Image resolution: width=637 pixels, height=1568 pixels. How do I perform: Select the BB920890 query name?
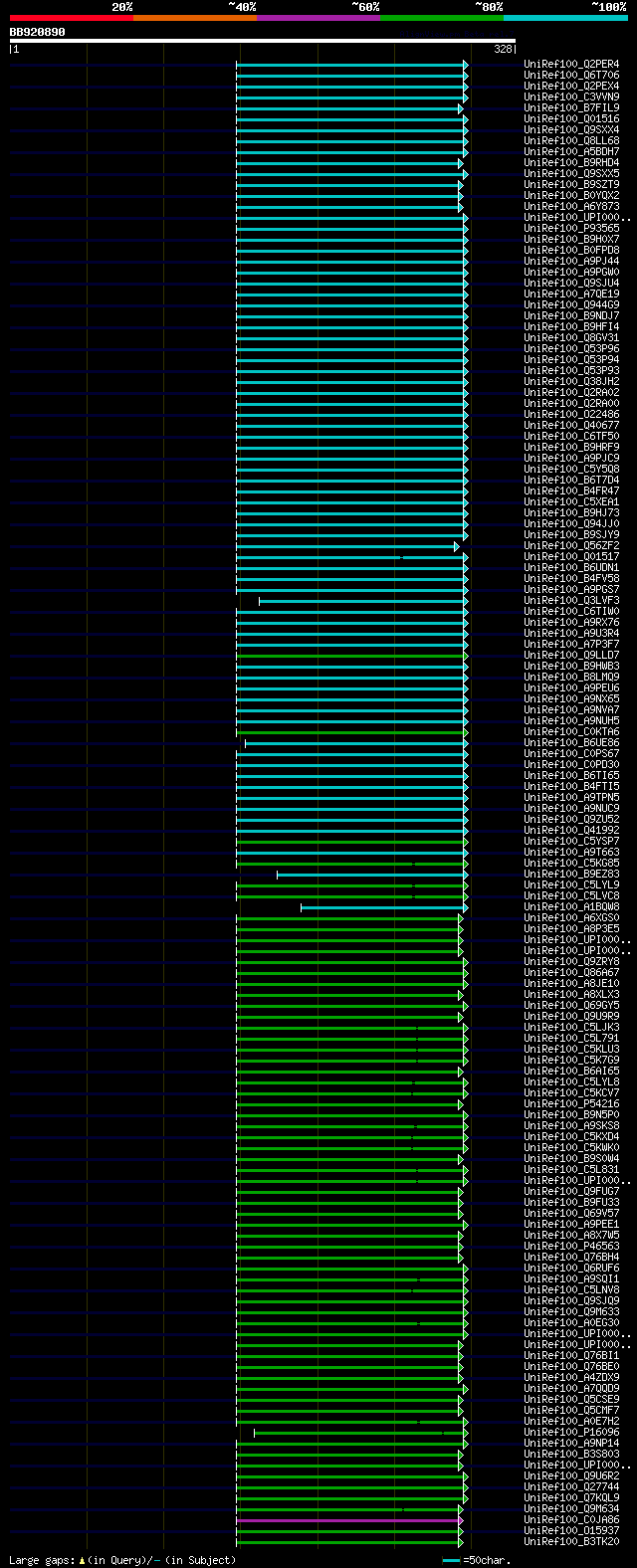(38, 32)
